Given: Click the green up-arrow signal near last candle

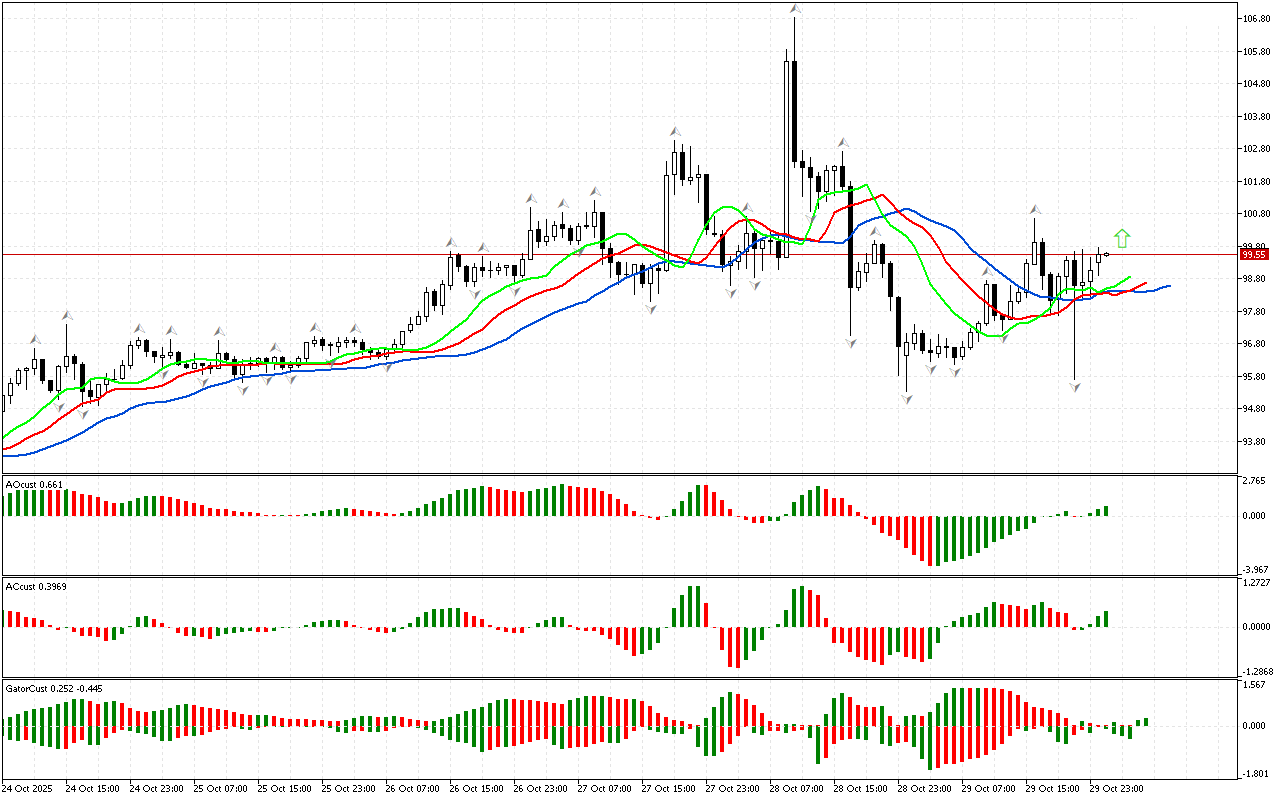Looking at the screenshot, I should [x=1122, y=238].
